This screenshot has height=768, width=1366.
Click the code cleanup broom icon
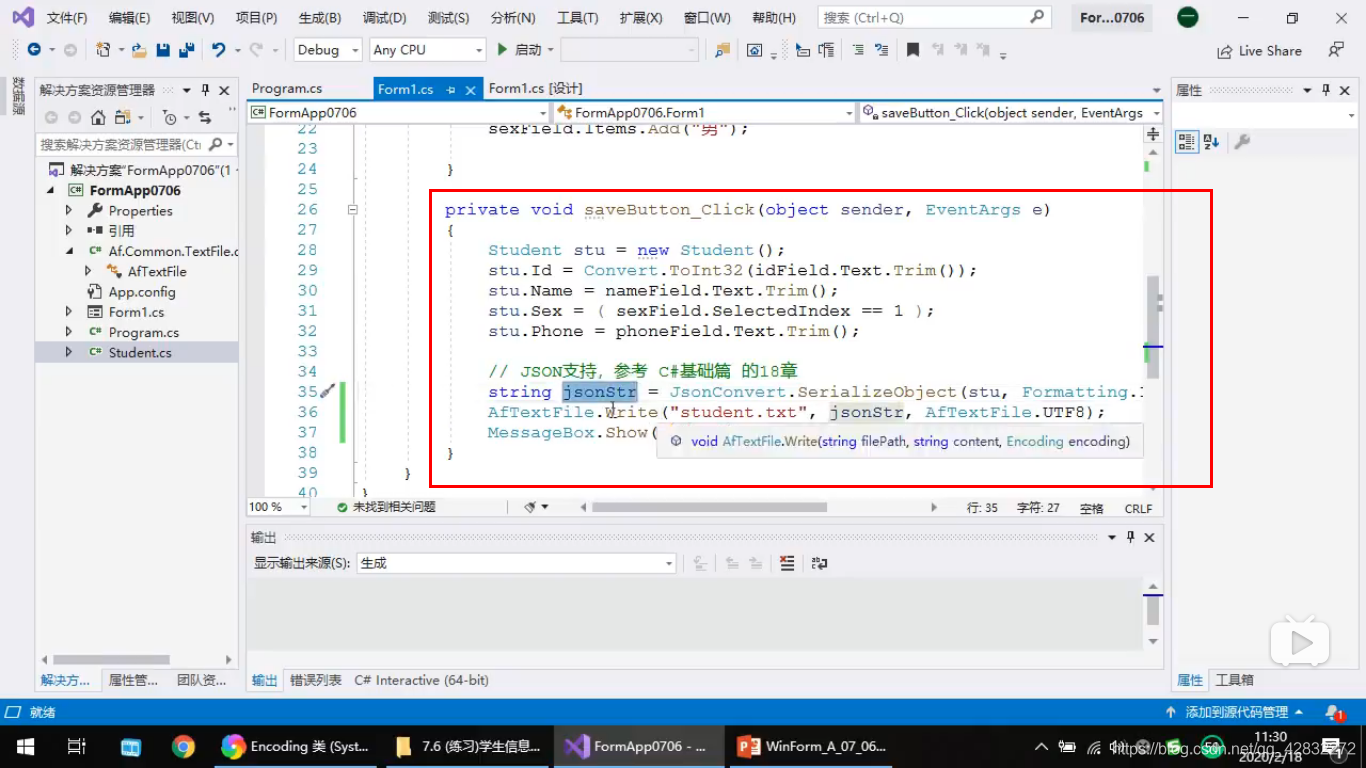pos(531,507)
